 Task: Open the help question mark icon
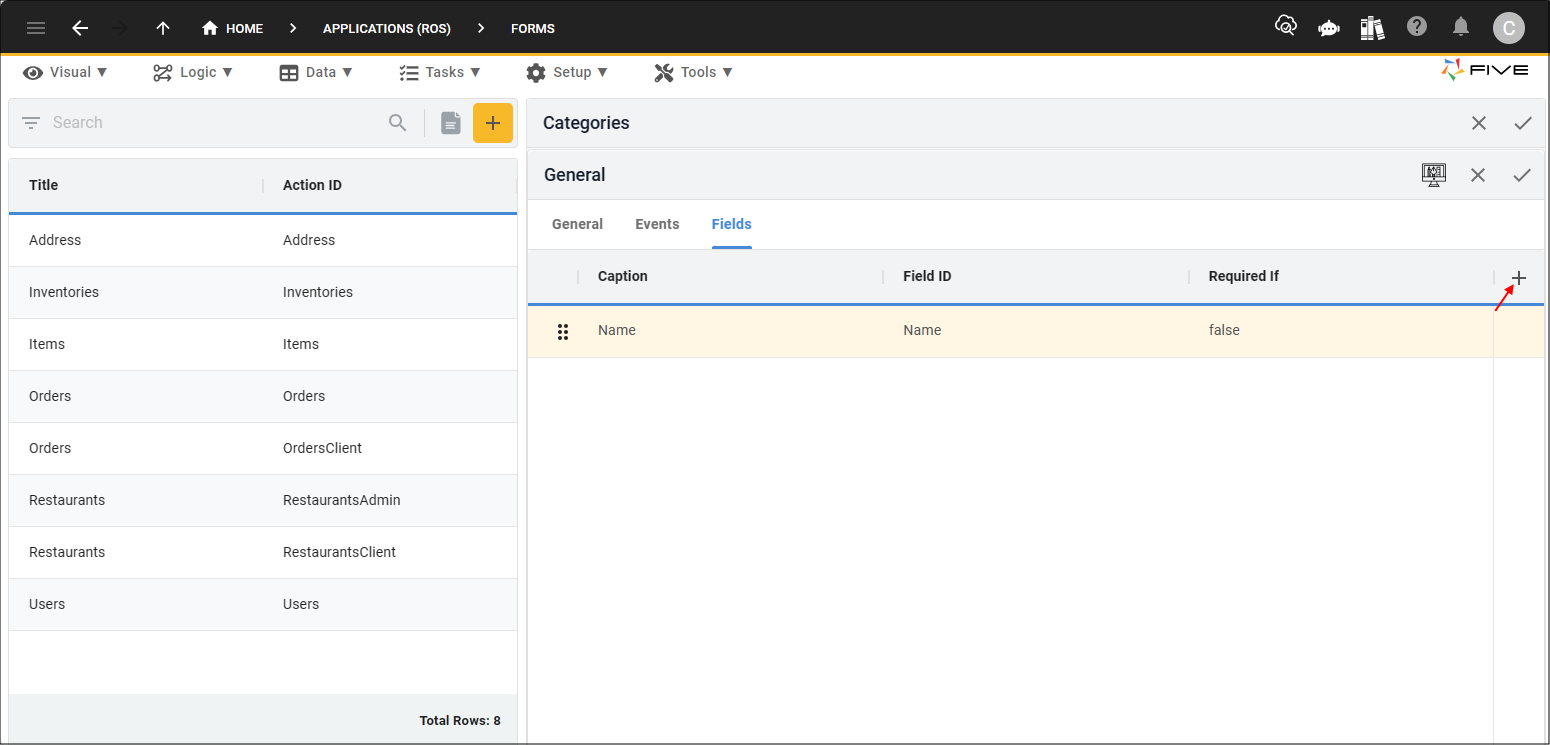pyautogui.click(x=1417, y=27)
